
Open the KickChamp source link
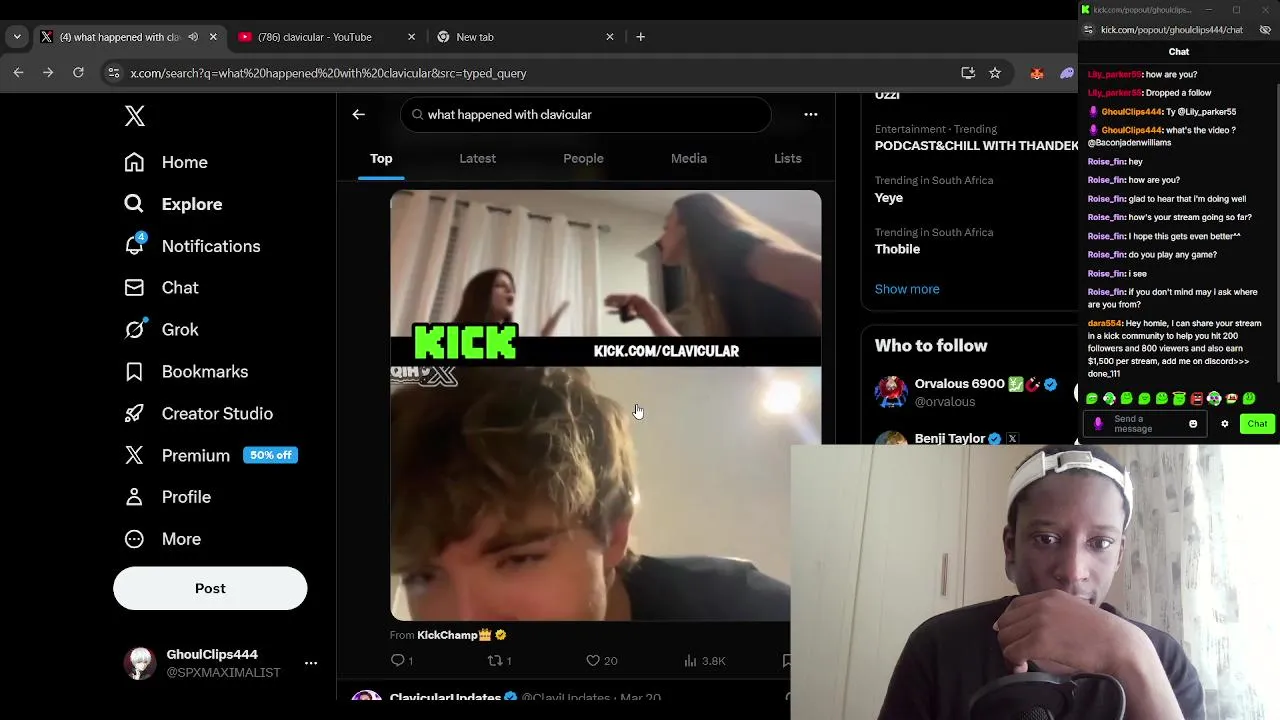pyautogui.click(x=447, y=635)
